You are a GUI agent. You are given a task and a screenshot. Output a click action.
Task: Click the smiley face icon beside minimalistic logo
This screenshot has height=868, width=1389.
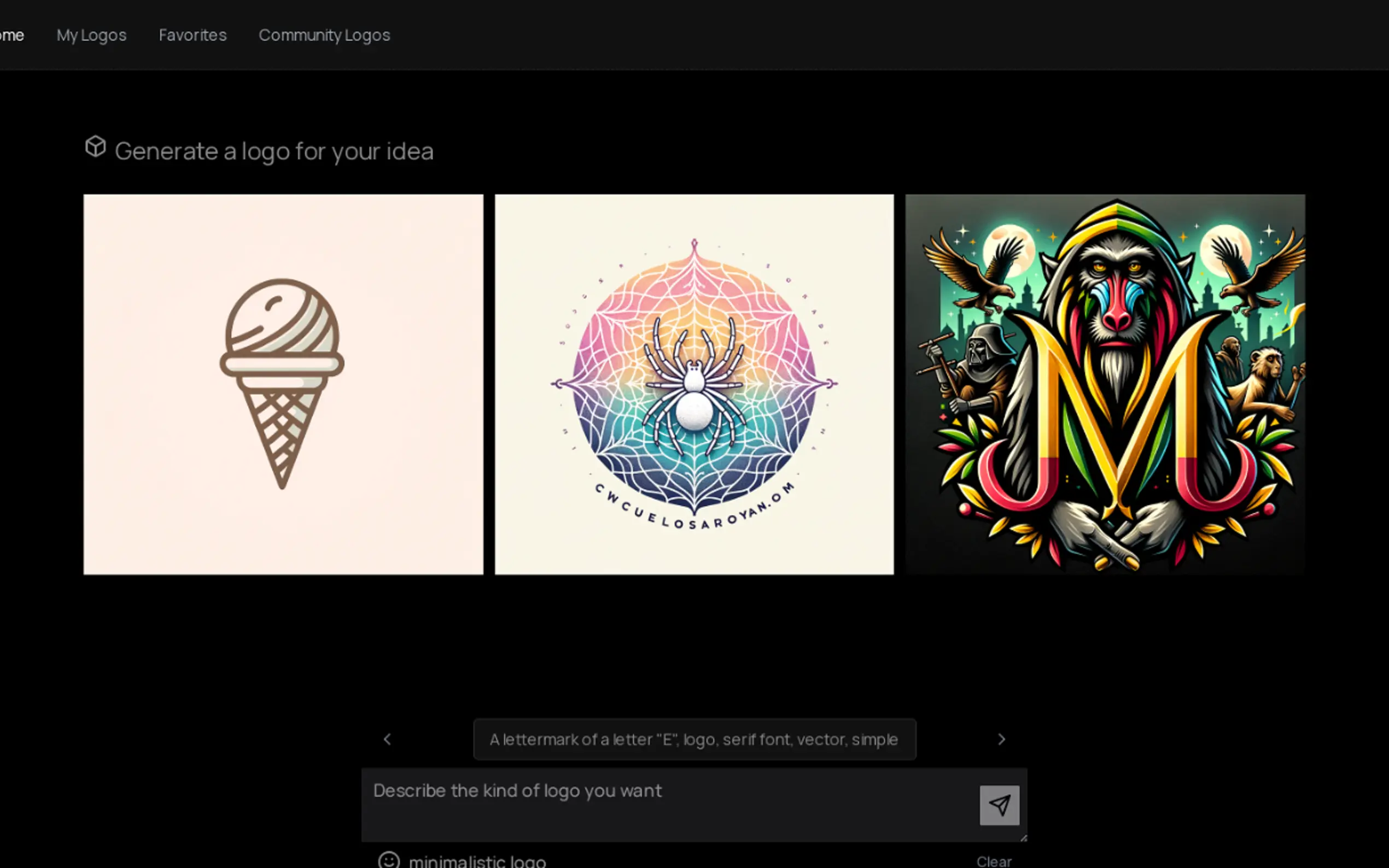point(389,860)
